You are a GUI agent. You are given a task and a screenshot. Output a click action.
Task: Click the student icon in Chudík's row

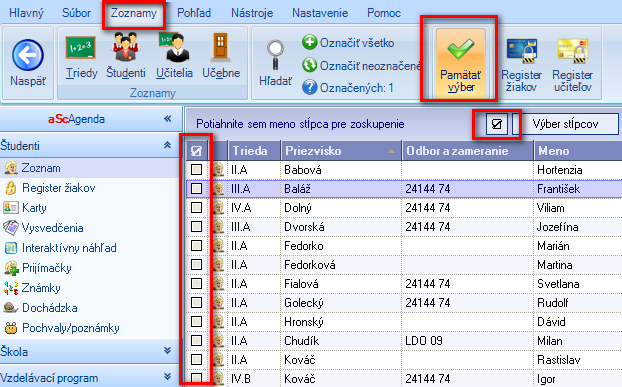(x=218, y=341)
